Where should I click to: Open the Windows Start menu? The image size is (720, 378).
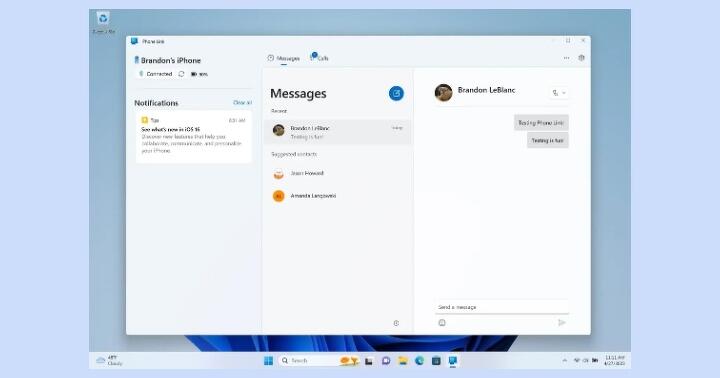[x=269, y=361]
